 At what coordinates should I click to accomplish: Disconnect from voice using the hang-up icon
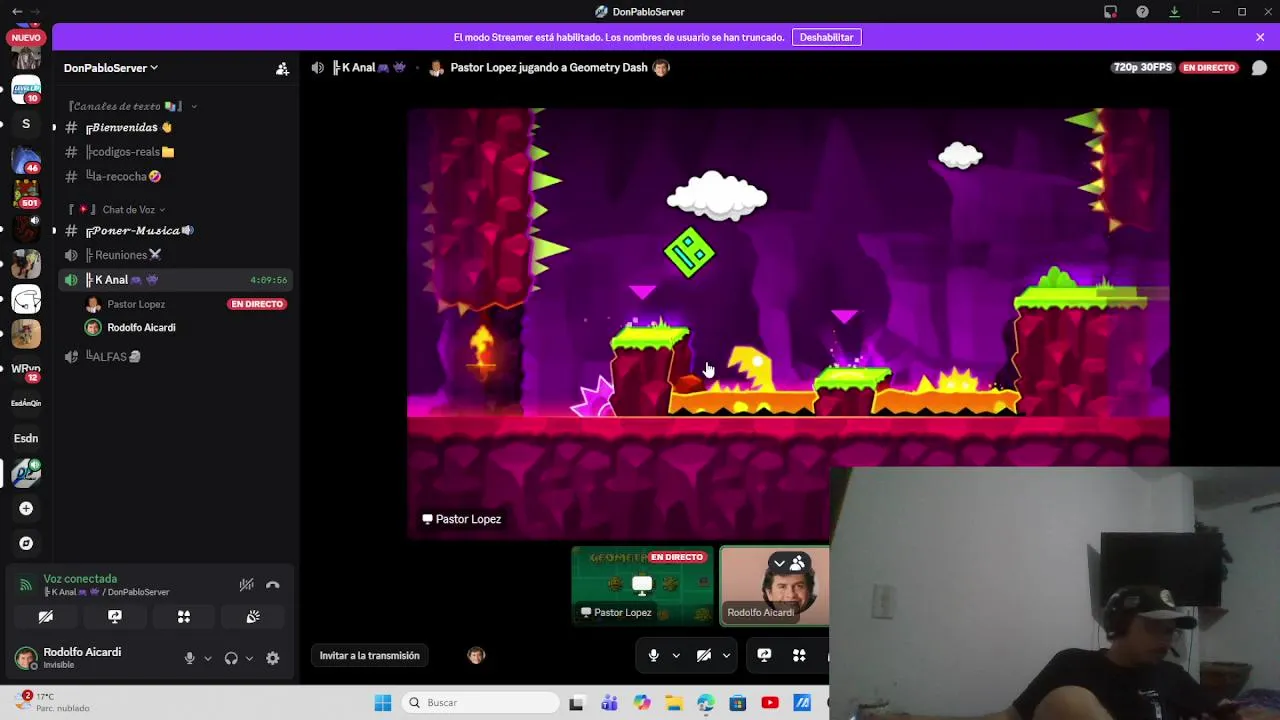pos(273,585)
